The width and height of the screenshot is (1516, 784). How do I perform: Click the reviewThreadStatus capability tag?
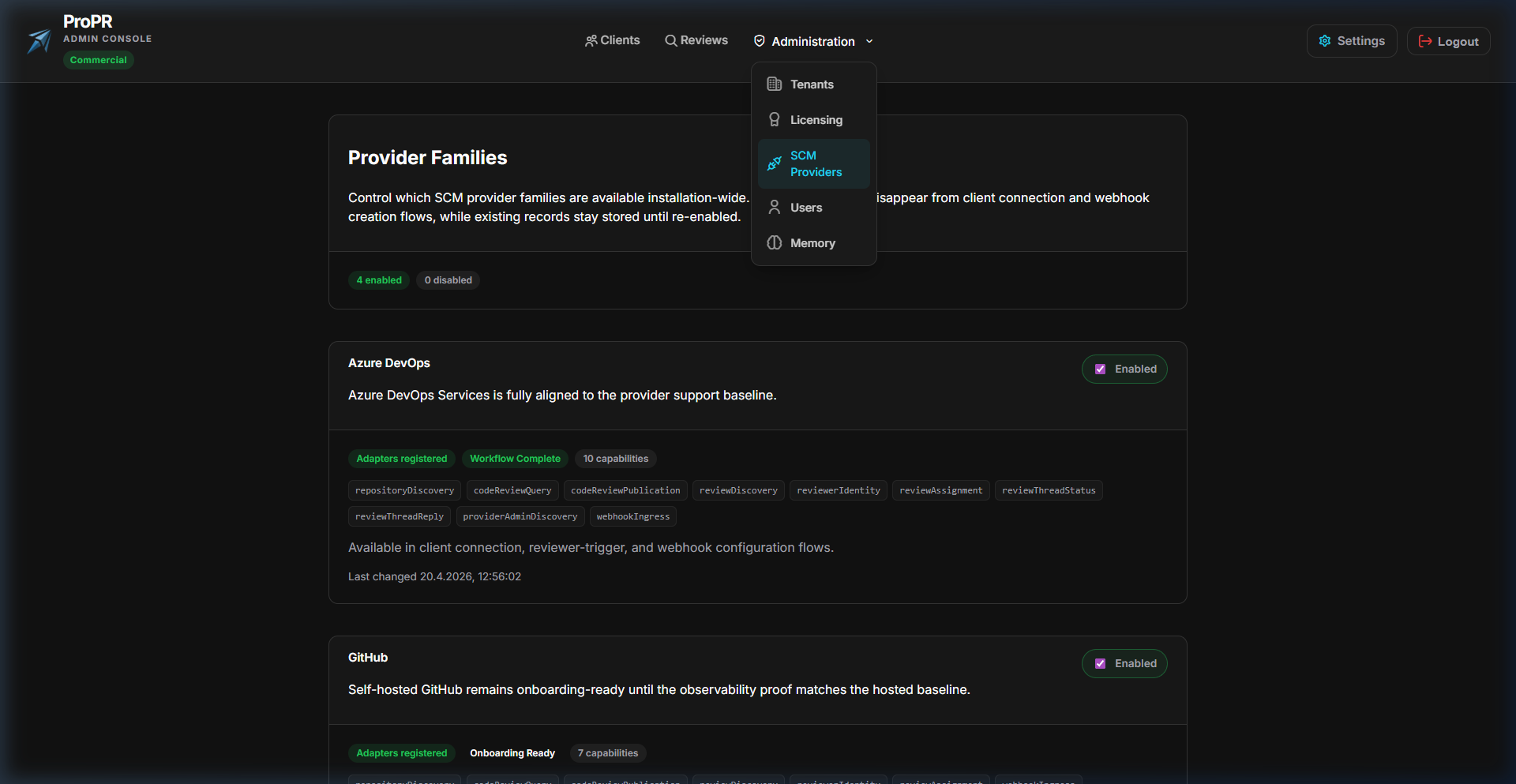coord(1049,490)
